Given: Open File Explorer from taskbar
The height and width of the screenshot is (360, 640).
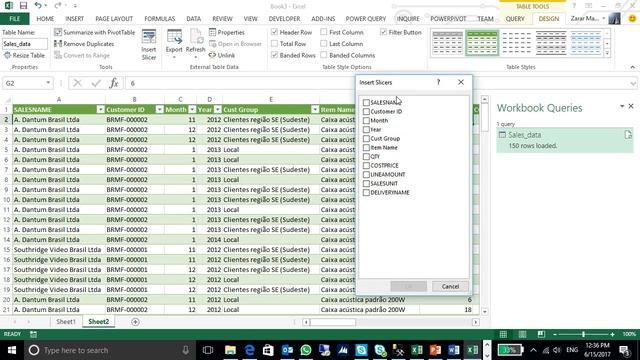Looking at the screenshot, I should [x=230, y=350].
